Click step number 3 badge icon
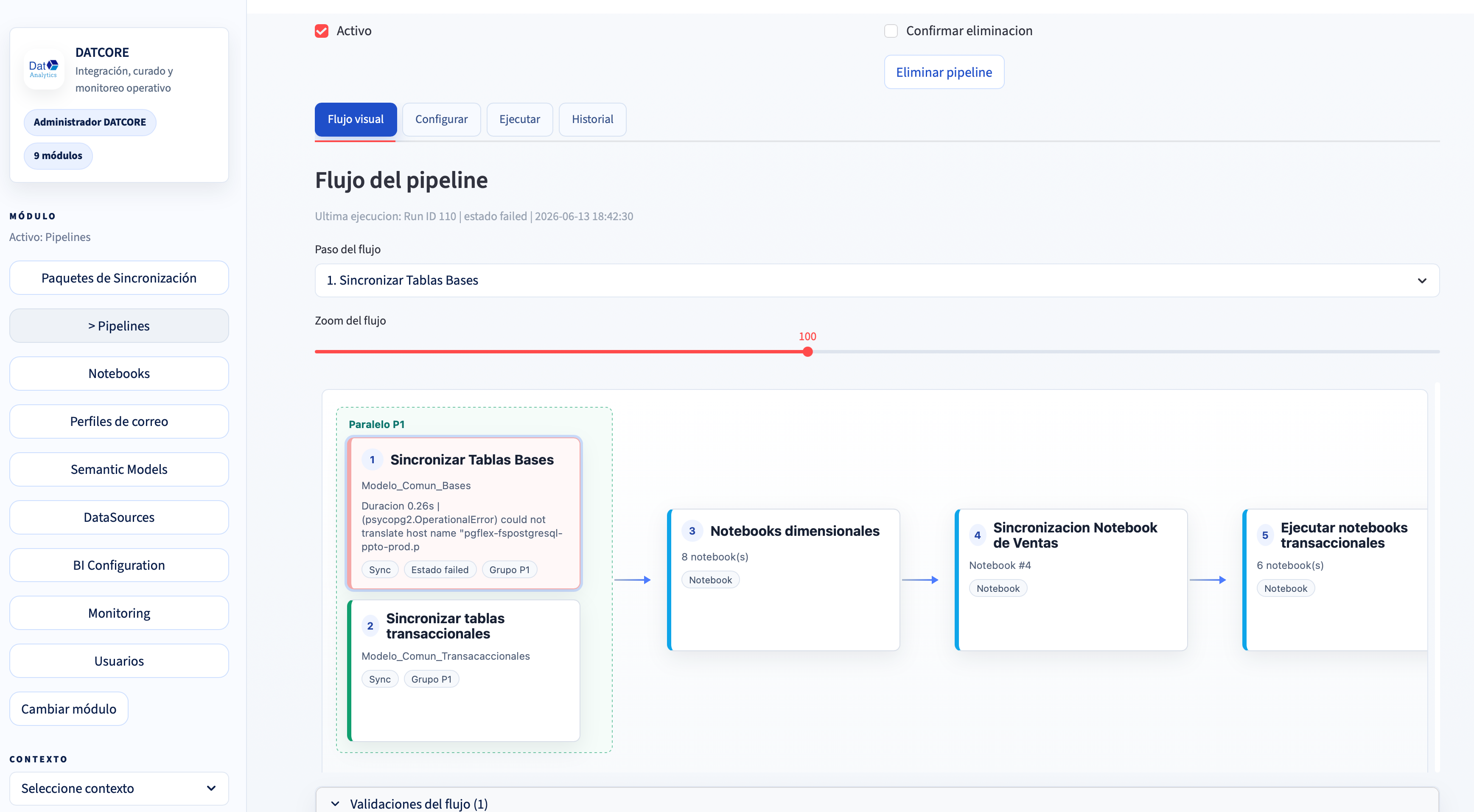Image resolution: width=1474 pixels, height=812 pixels. (x=692, y=531)
